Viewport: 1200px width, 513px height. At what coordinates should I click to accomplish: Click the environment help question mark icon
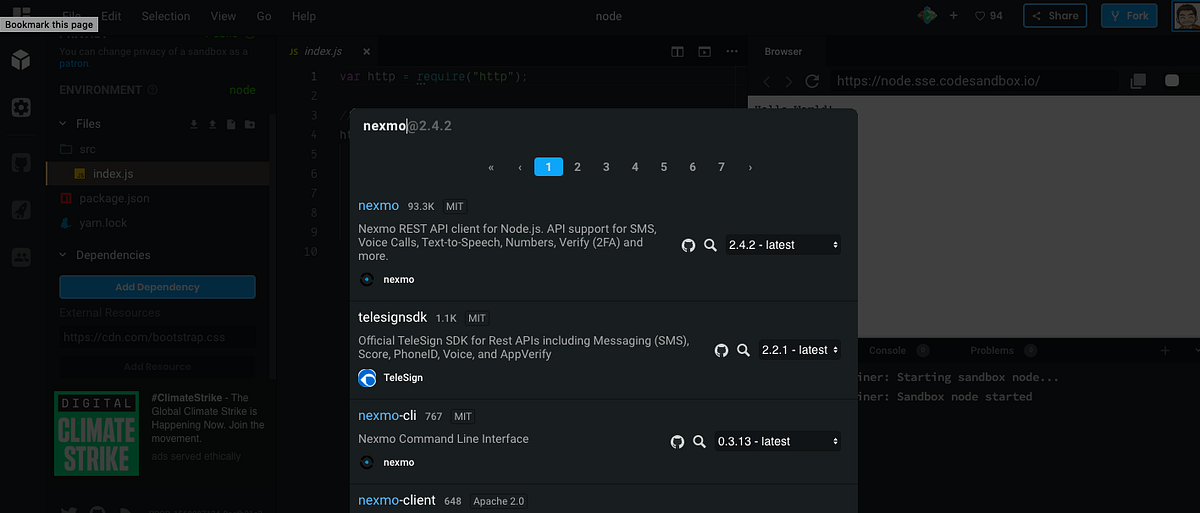(x=152, y=90)
